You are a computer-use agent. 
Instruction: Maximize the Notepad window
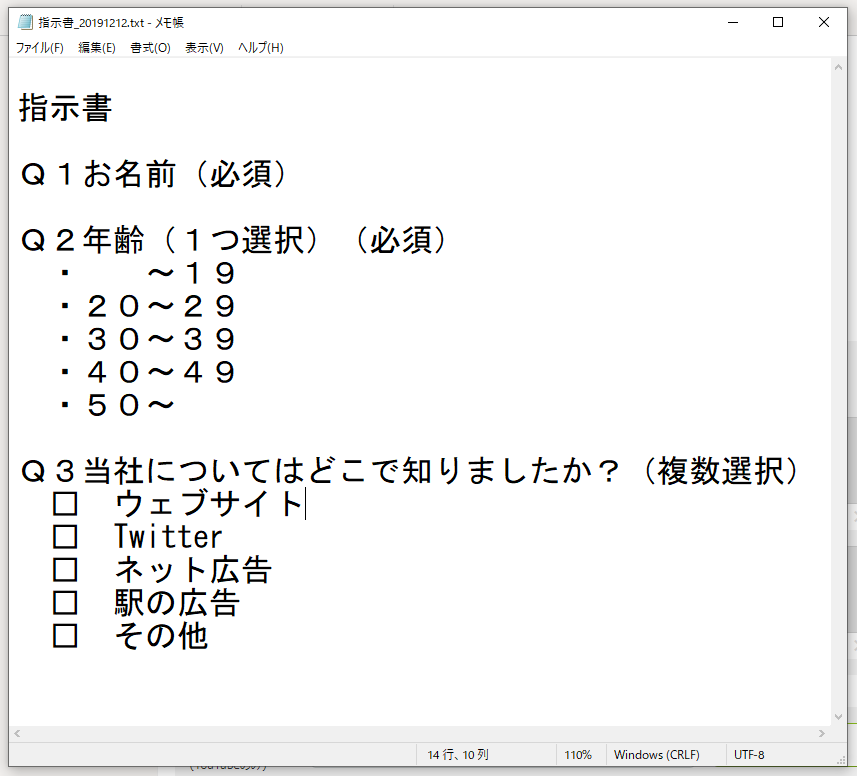click(778, 22)
